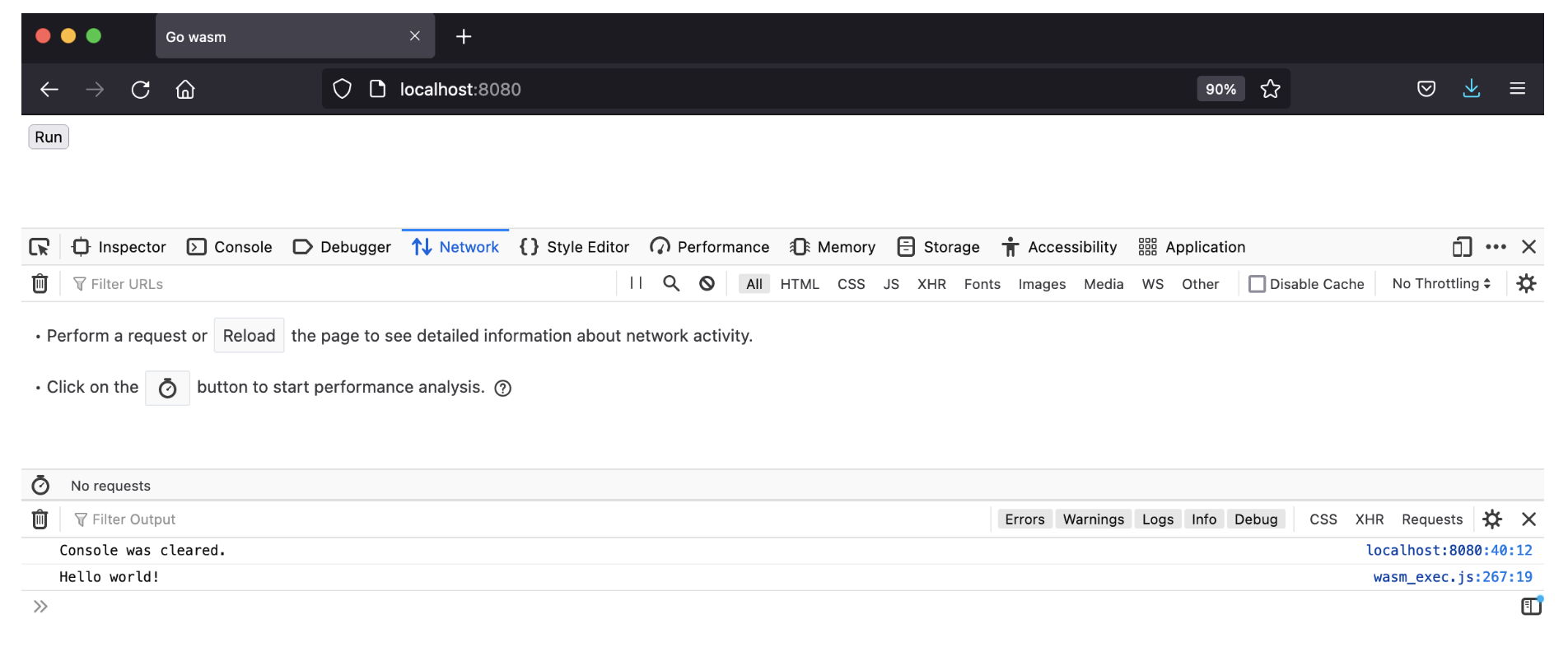Bookmark this page with the star icon

1270,89
